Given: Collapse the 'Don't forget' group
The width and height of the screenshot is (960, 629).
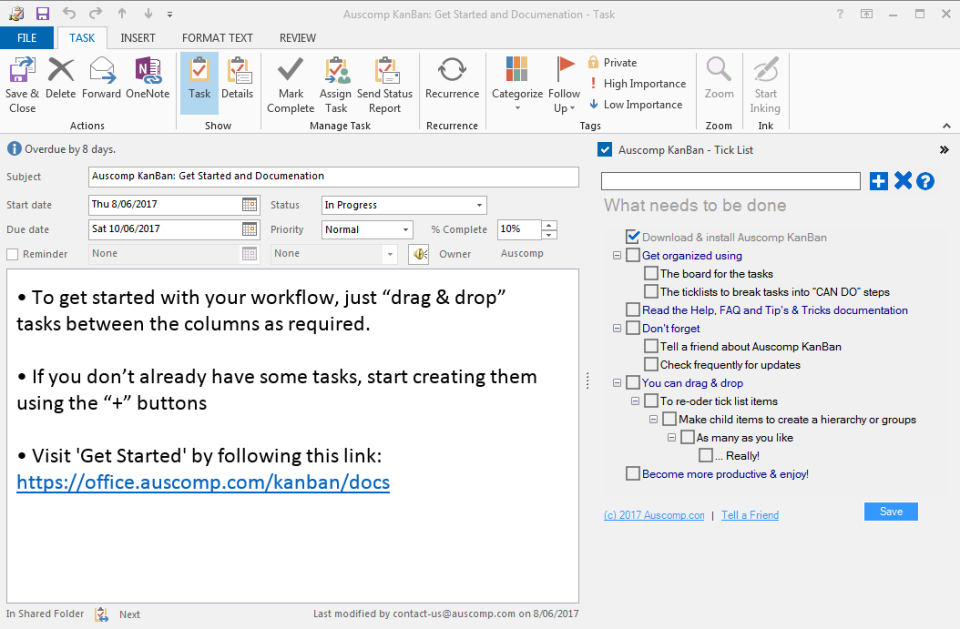Looking at the screenshot, I should coord(616,328).
